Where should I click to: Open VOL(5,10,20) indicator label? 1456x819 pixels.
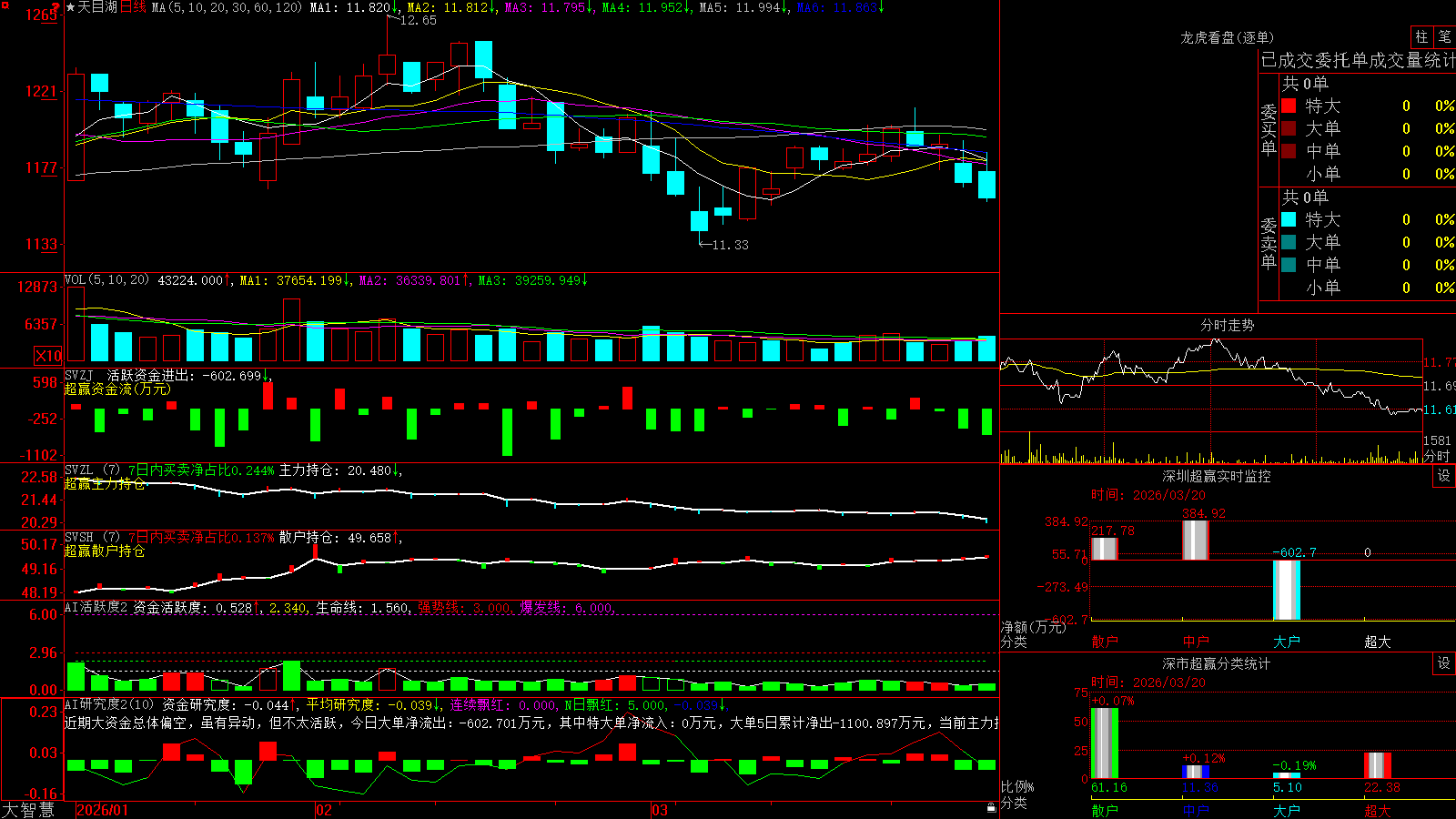pos(107,280)
